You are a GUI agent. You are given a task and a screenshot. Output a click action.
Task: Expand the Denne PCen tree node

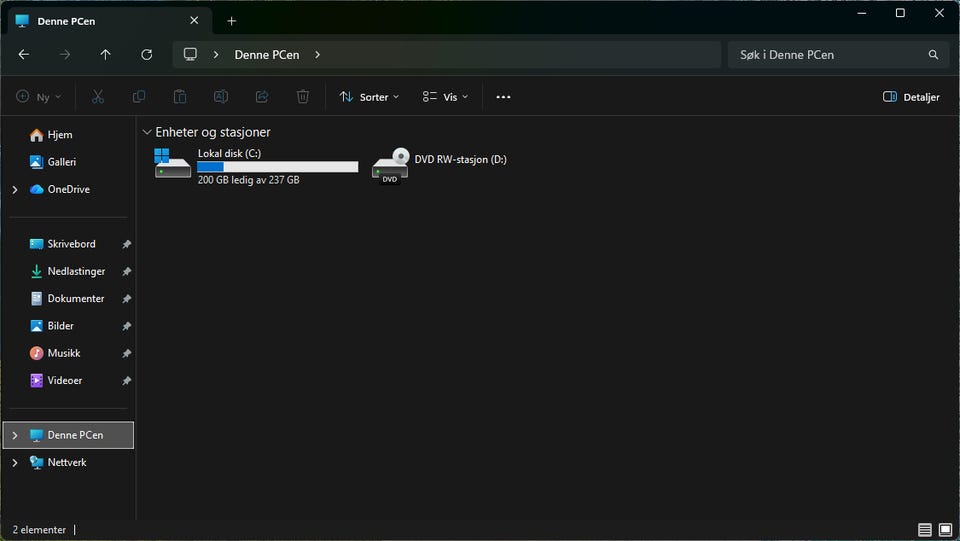[x=15, y=435]
